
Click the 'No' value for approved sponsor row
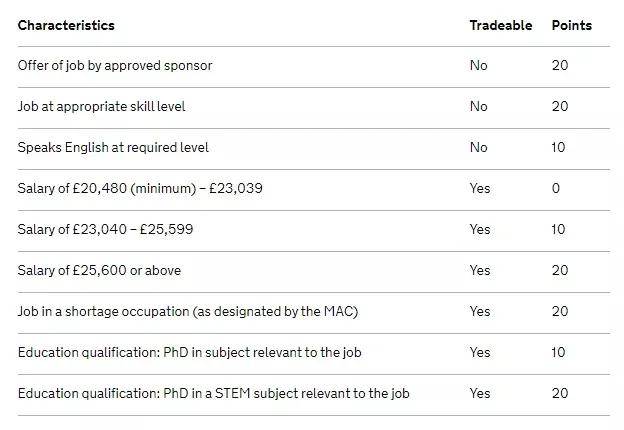click(478, 66)
